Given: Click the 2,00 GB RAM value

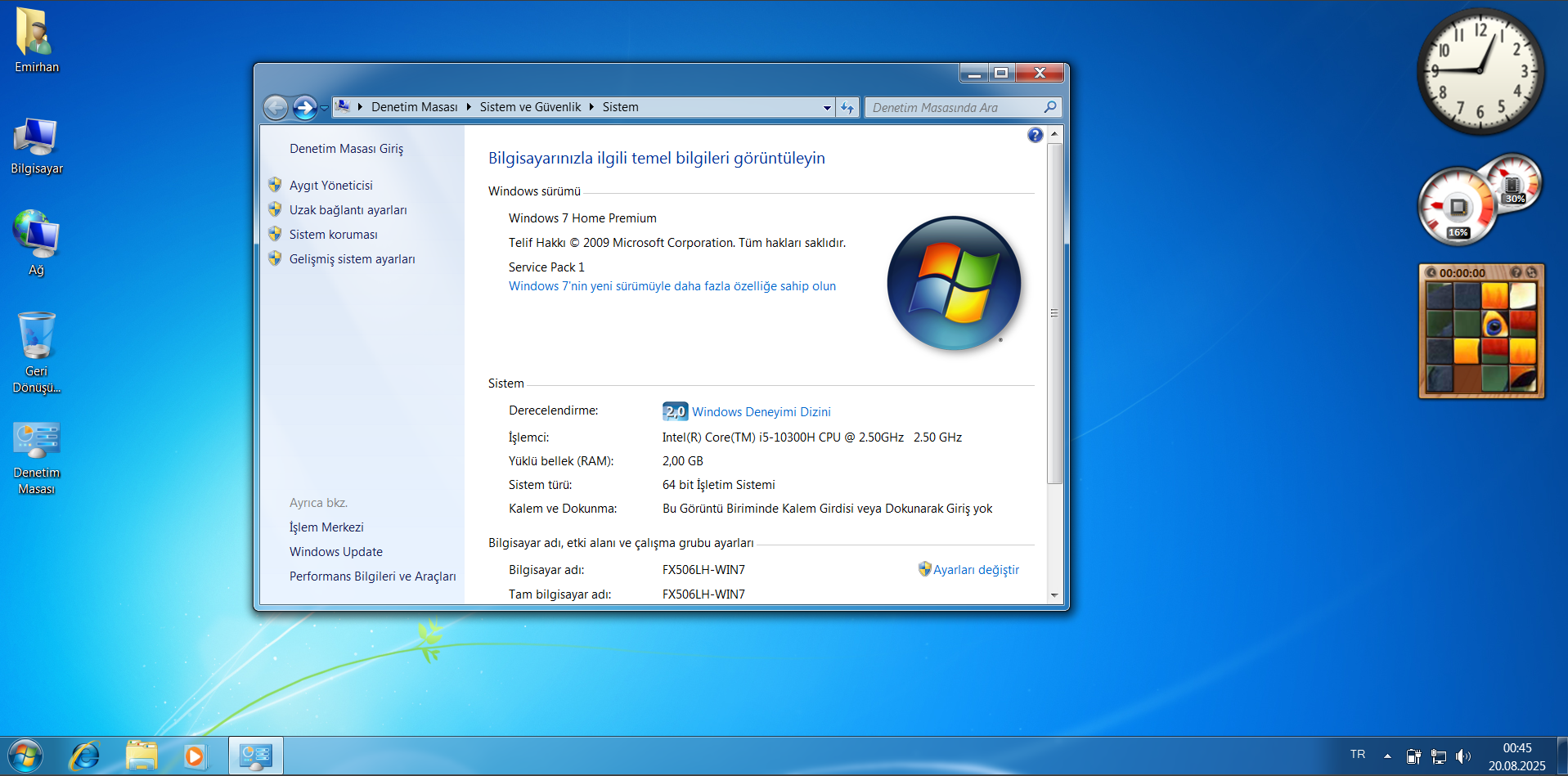Looking at the screenshot, I should click(682, 461).
